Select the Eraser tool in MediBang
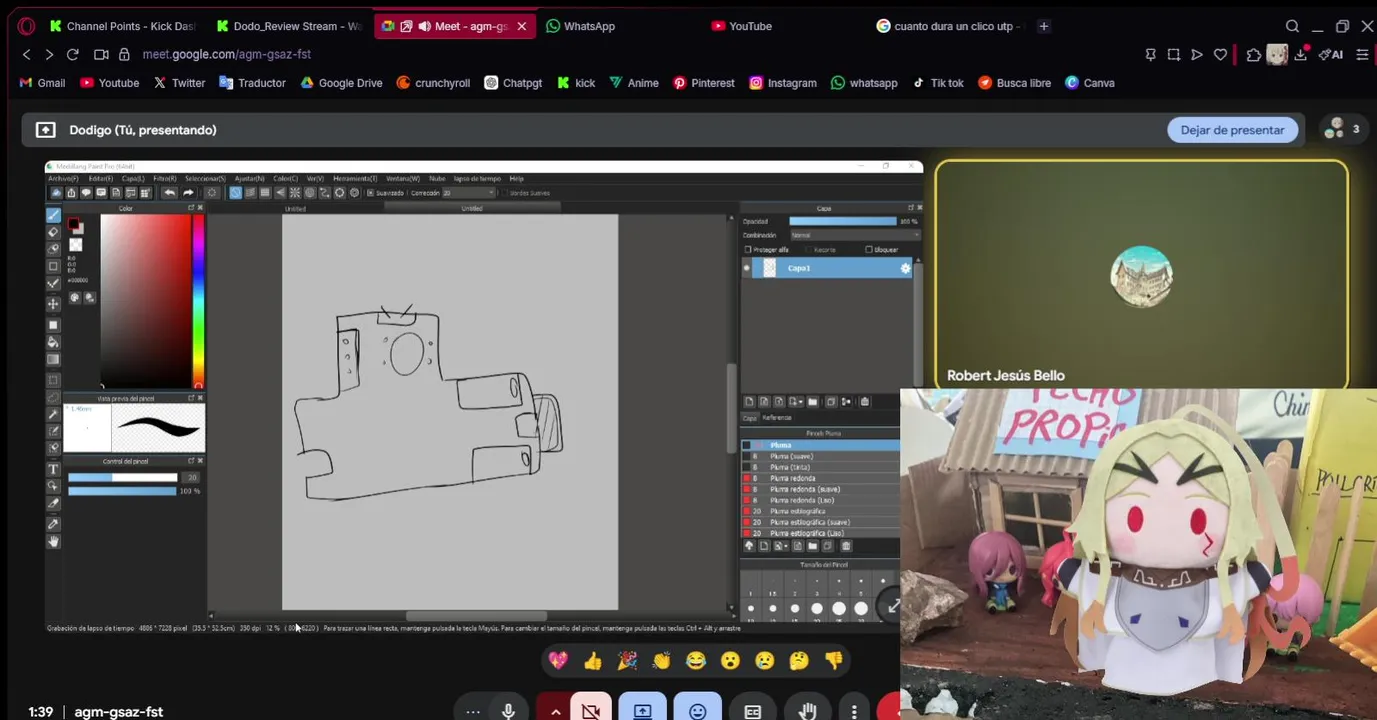This screenshot has width=1377, height=720. 53,232
